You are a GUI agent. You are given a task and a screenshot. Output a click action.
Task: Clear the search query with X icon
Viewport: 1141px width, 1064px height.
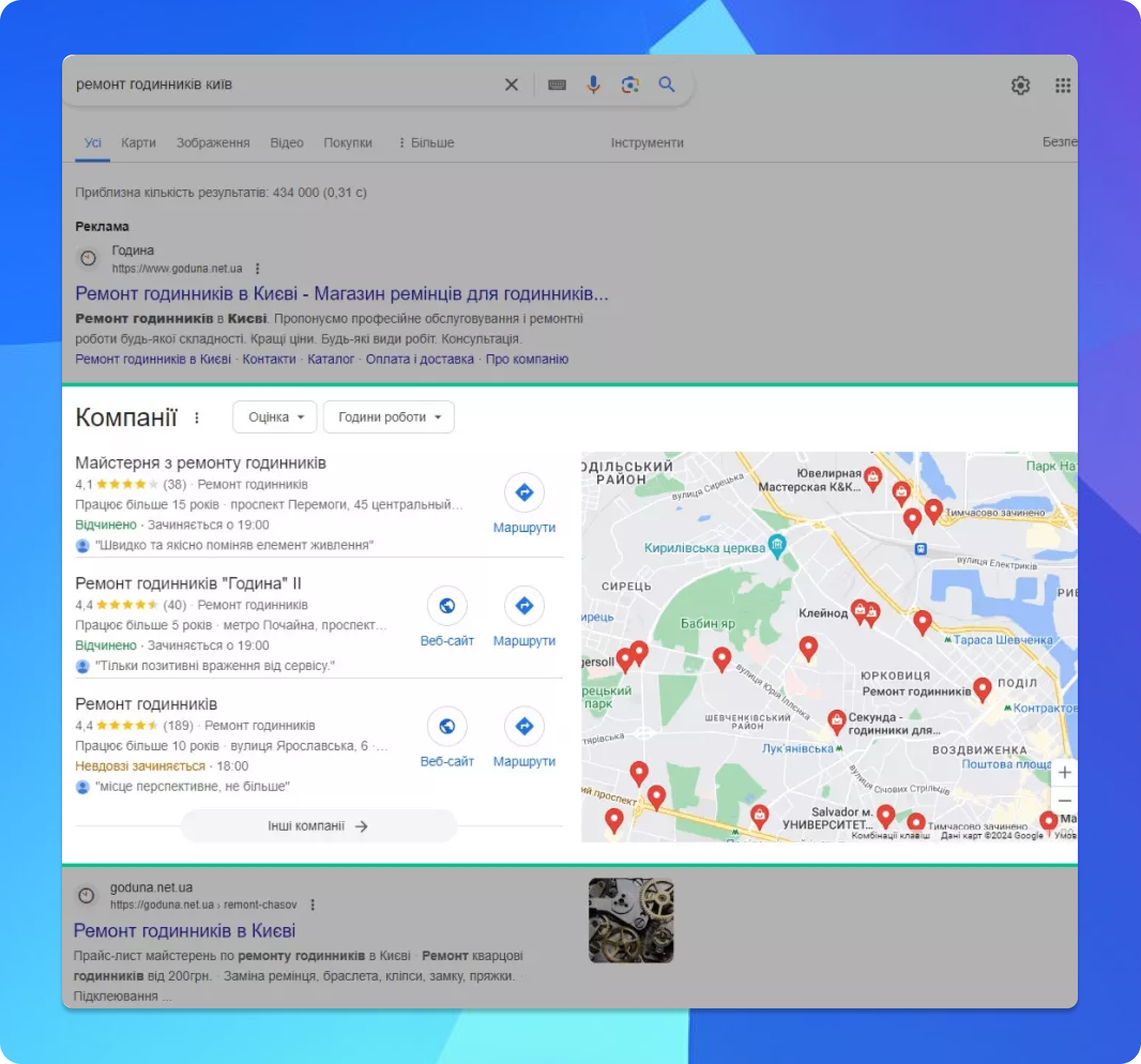[x=511, y=85]
